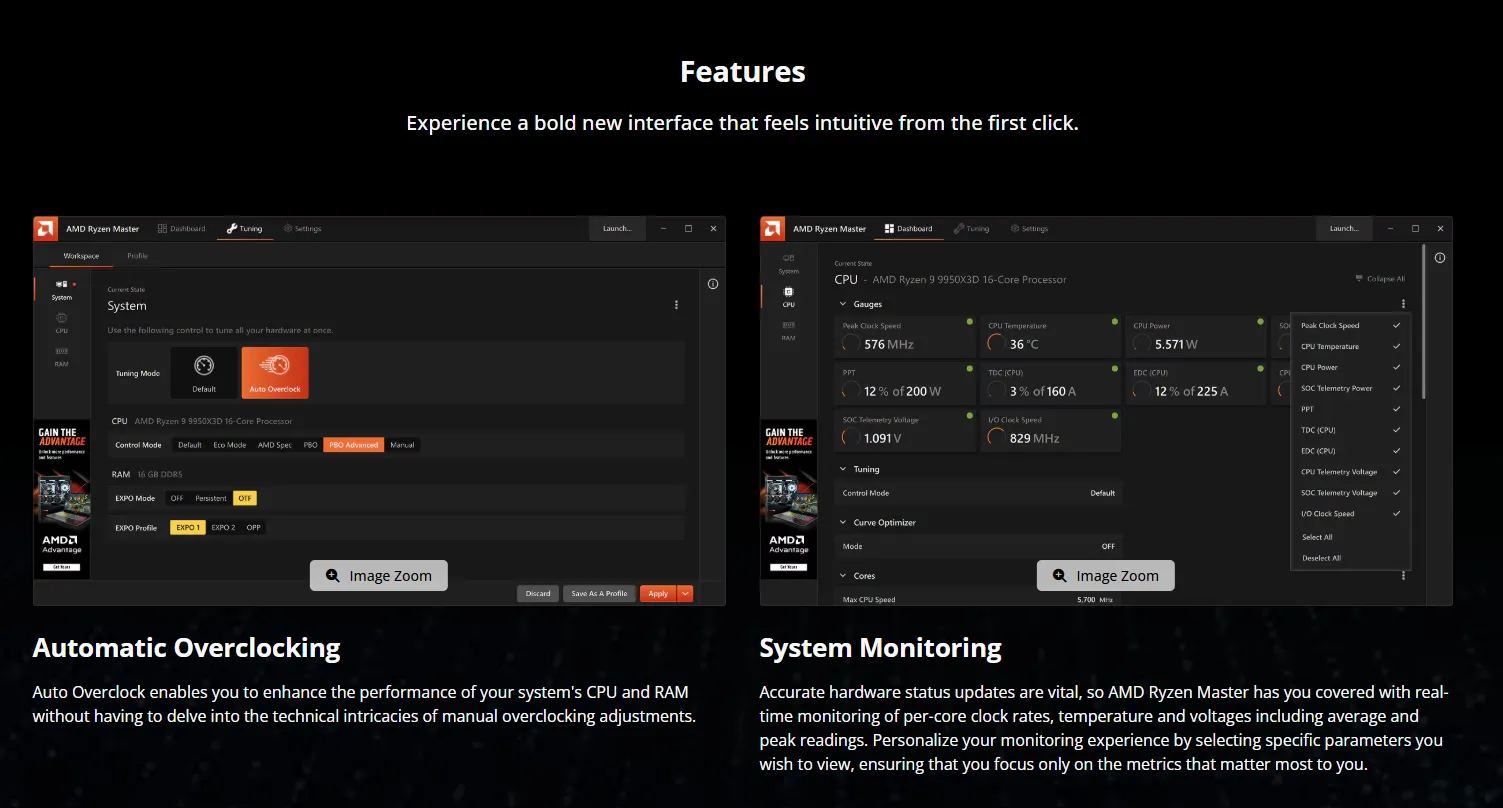The image size is (1503, 808).
Task: Click the Cores three-dot options icon
Action: tap(1403, 576)
